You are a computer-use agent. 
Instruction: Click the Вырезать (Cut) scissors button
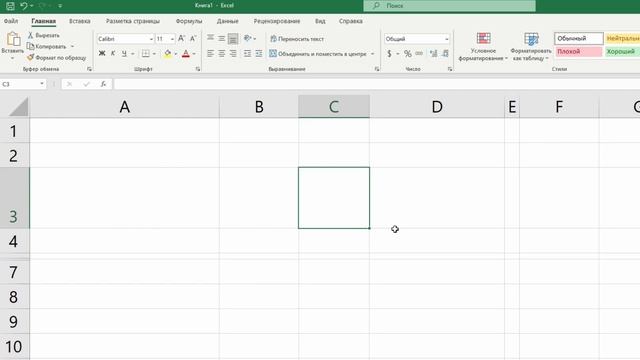click(44, 36)
